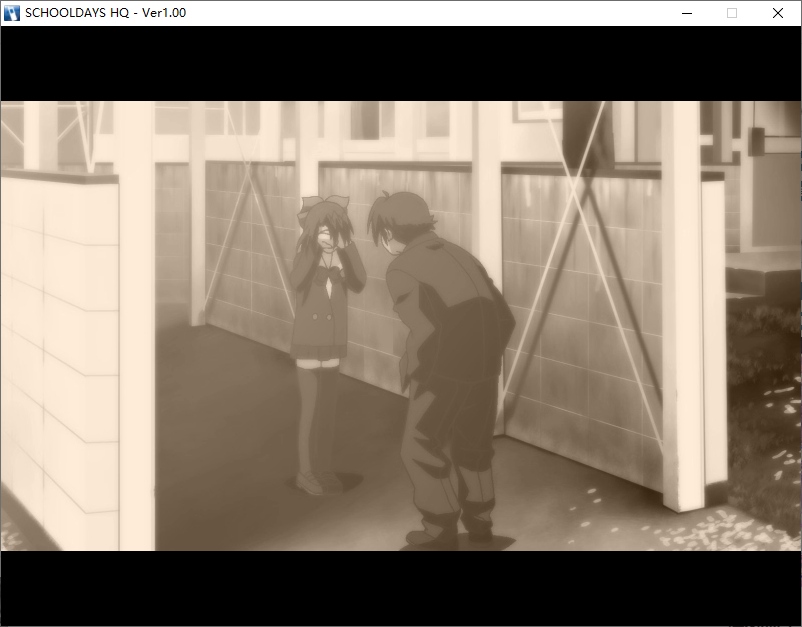Close the SCHOOLDAYS HQ window
The width and height of the screenshot is (802, 627).
(x=777, y=13)
